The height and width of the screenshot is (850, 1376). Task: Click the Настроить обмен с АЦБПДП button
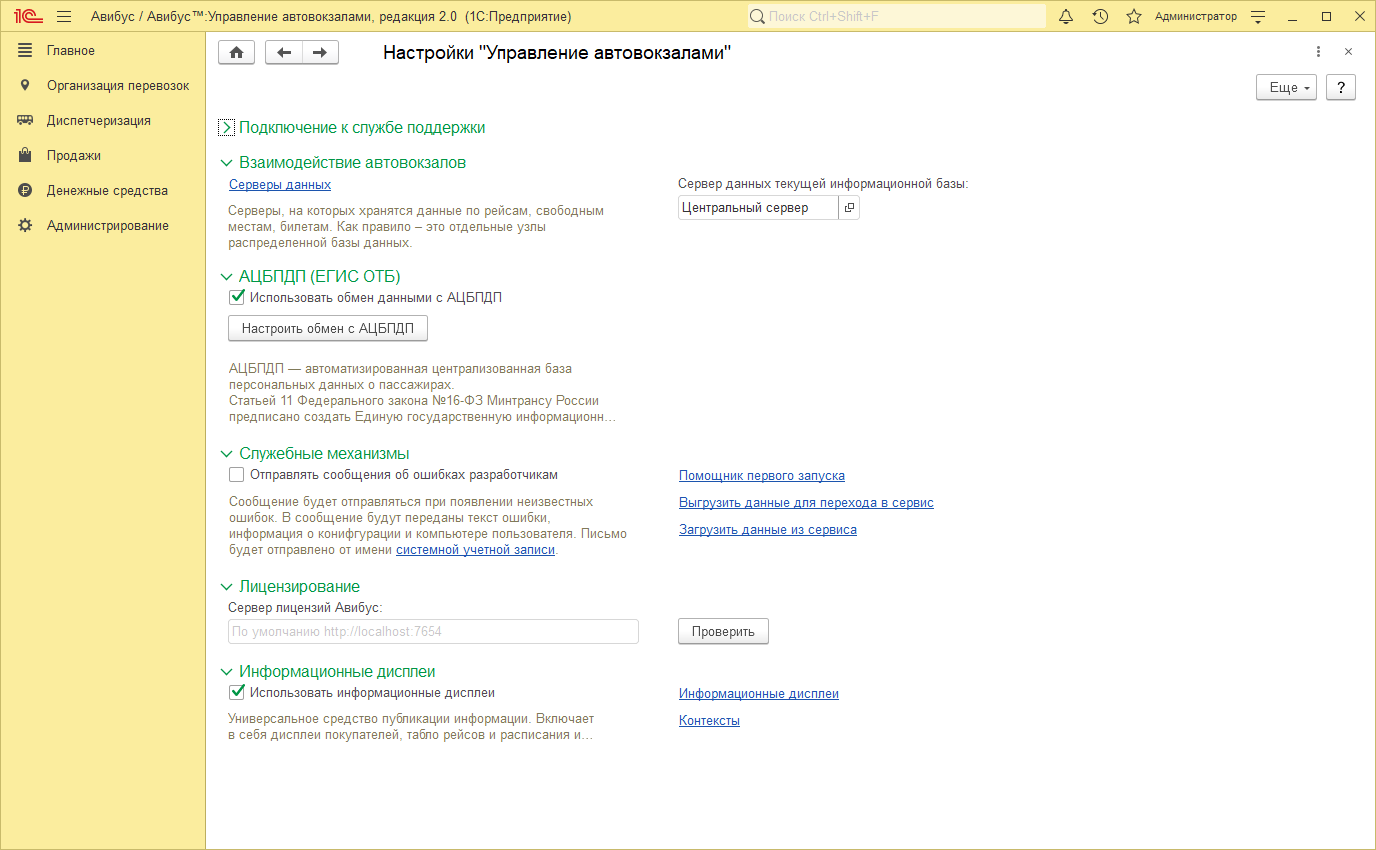(327, 328)
